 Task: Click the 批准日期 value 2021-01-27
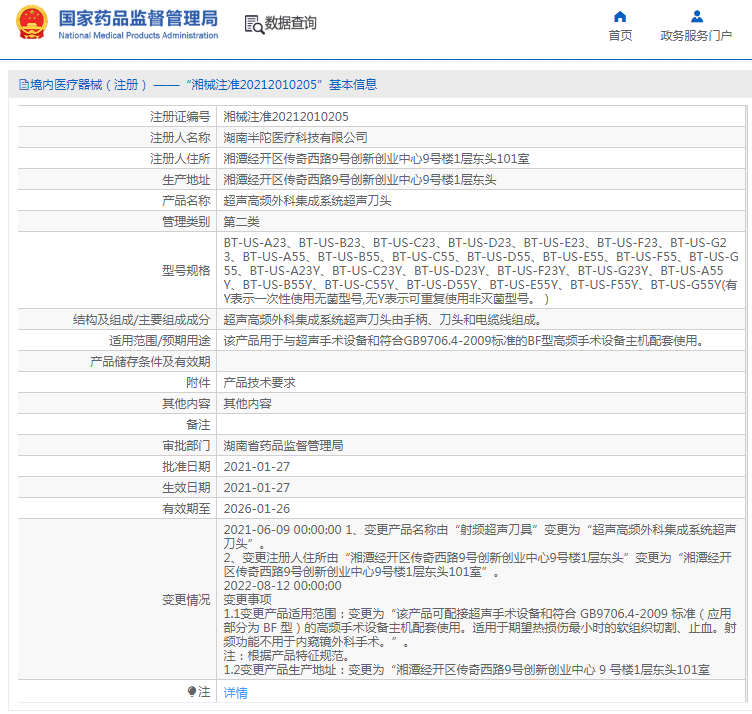257,467
